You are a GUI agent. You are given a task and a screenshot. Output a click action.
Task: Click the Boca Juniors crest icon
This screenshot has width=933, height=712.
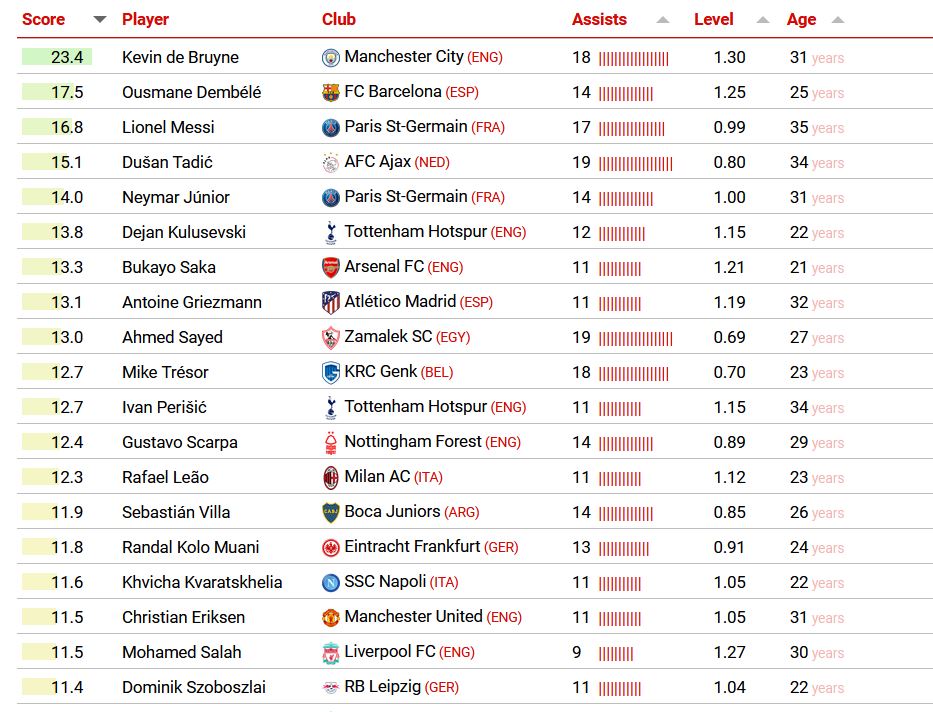pyautogui.click(x=330, y=513)
